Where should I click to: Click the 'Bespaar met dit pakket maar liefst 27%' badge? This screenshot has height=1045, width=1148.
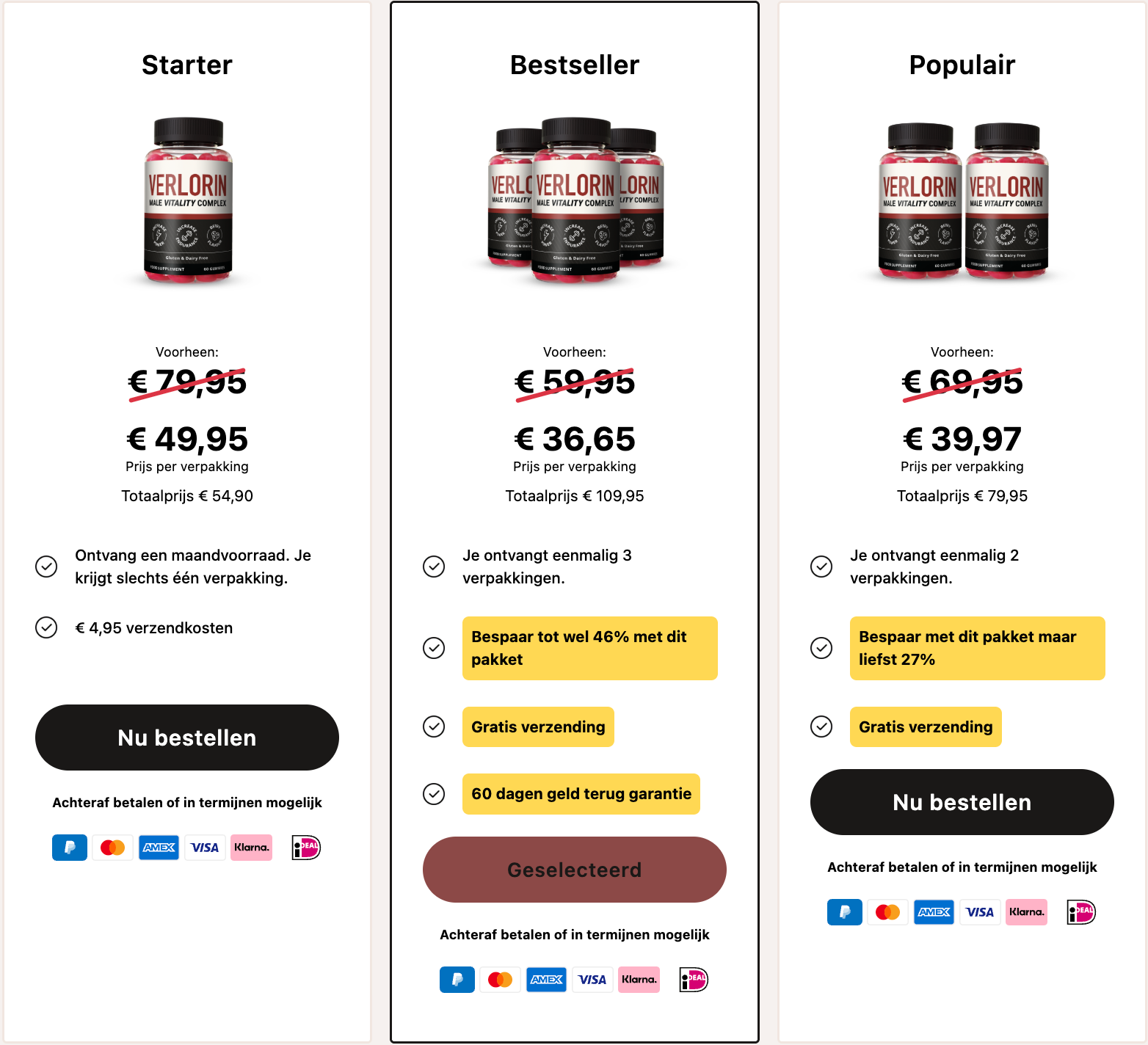[x=977, y=648]
